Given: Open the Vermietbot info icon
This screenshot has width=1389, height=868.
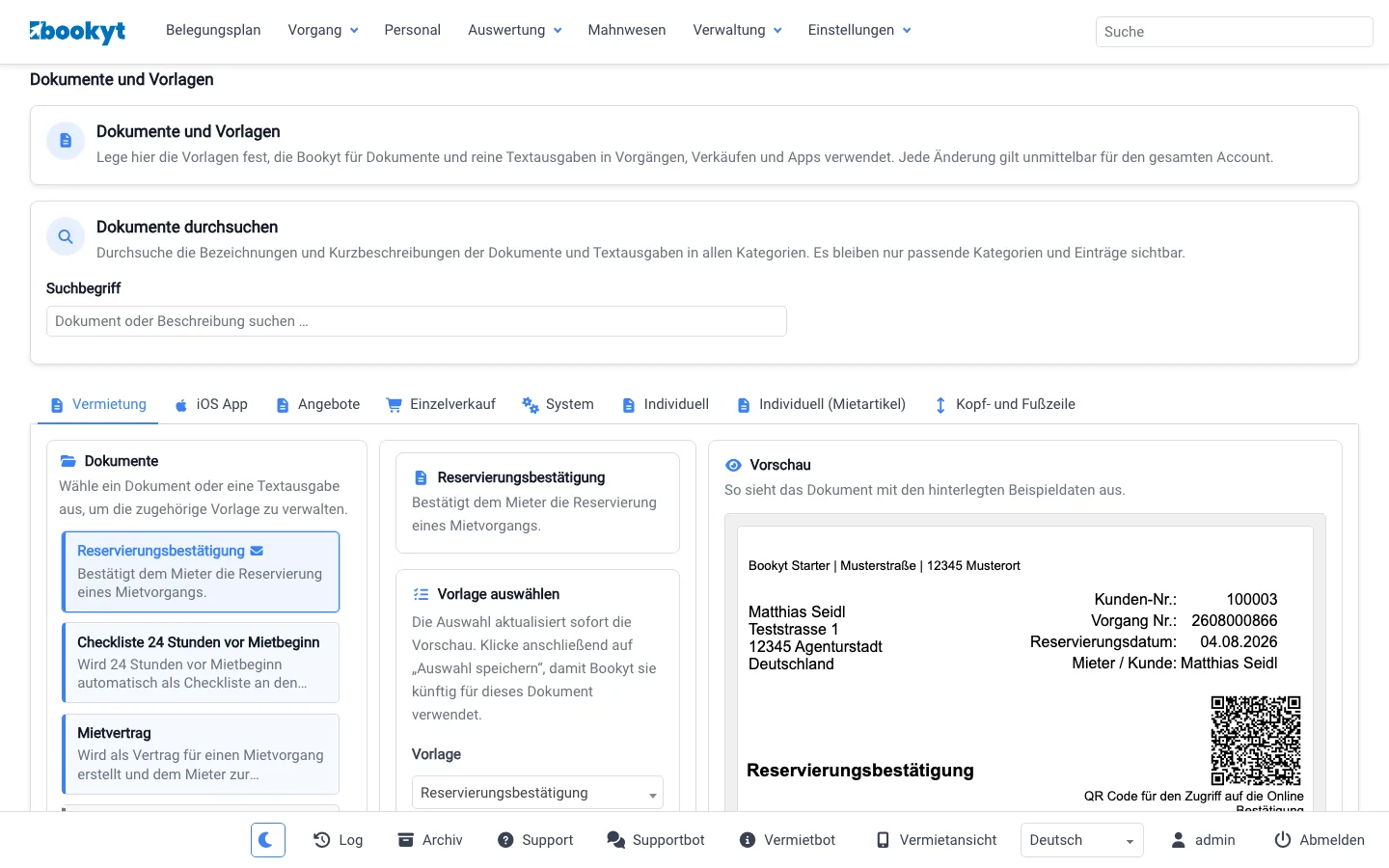Looking at the screenshot, I should (x=748, y=840).
